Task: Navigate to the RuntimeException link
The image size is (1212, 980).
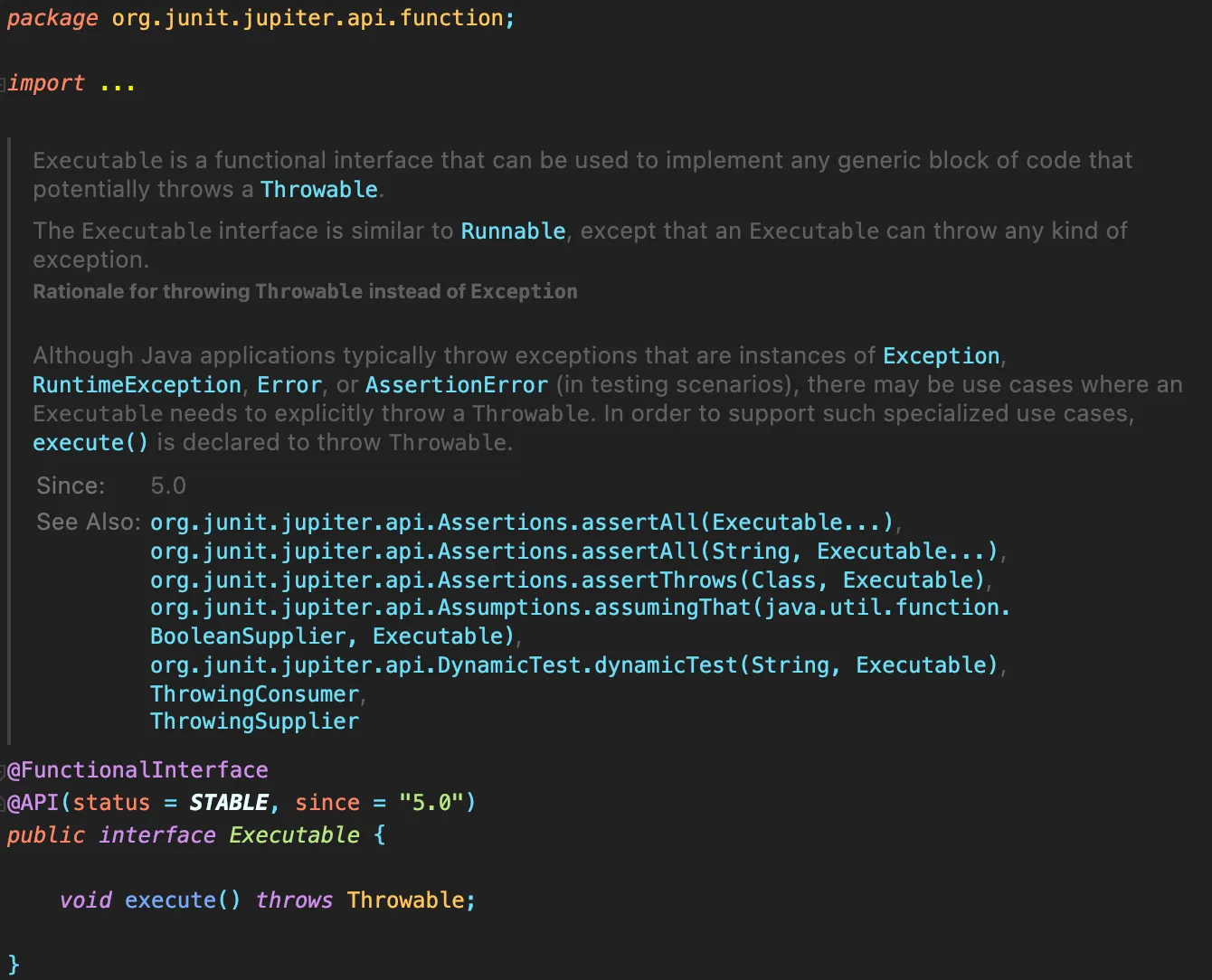Action: [x=137, y=385]
